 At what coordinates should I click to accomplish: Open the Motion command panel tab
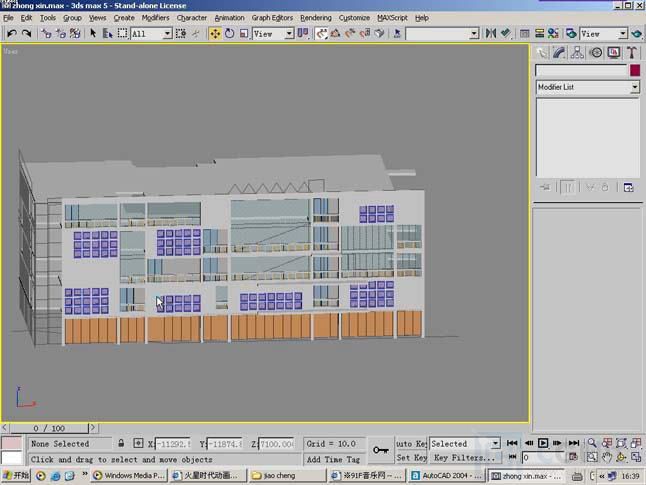click(596, 52)
